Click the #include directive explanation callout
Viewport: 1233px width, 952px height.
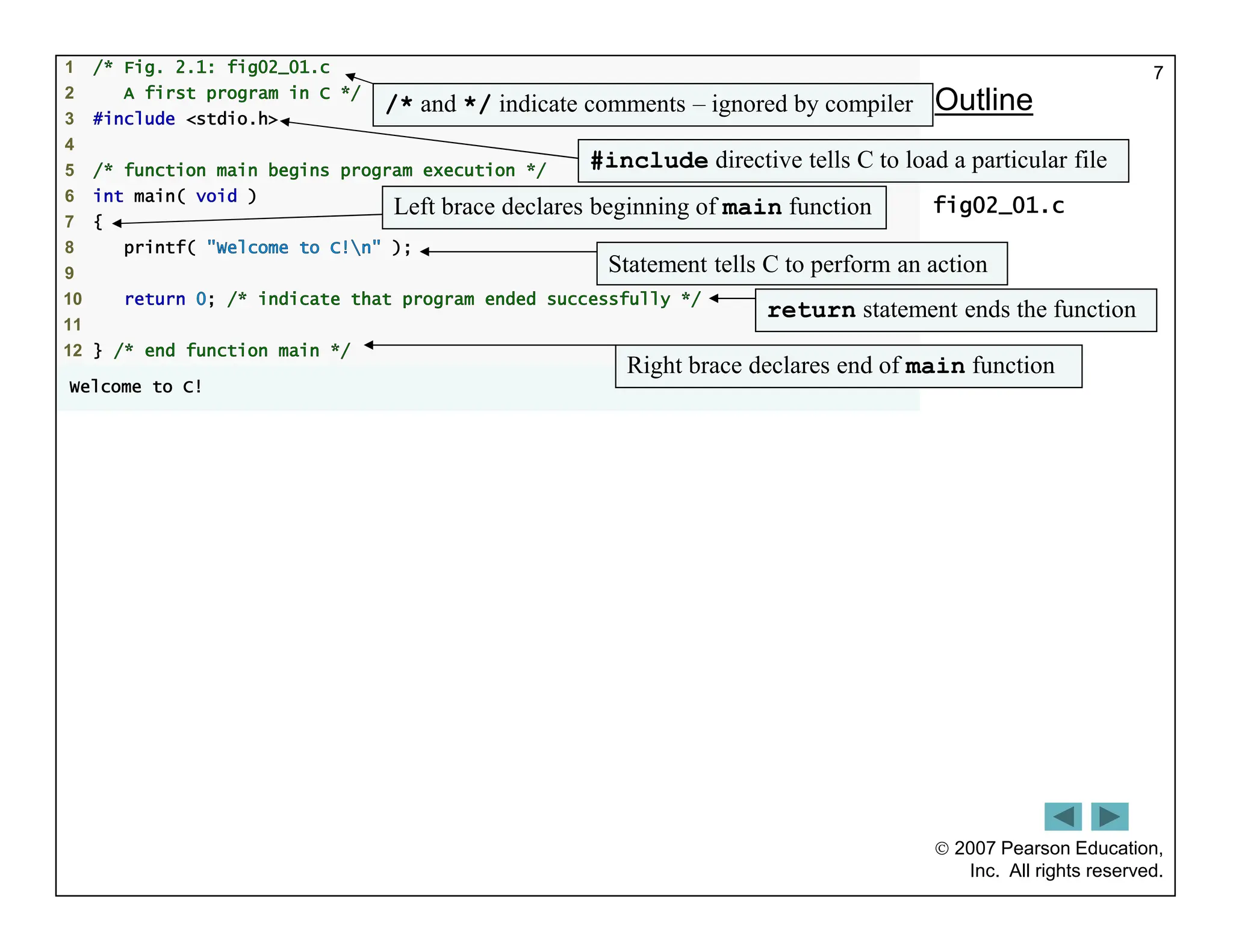[x=853, y=161]
